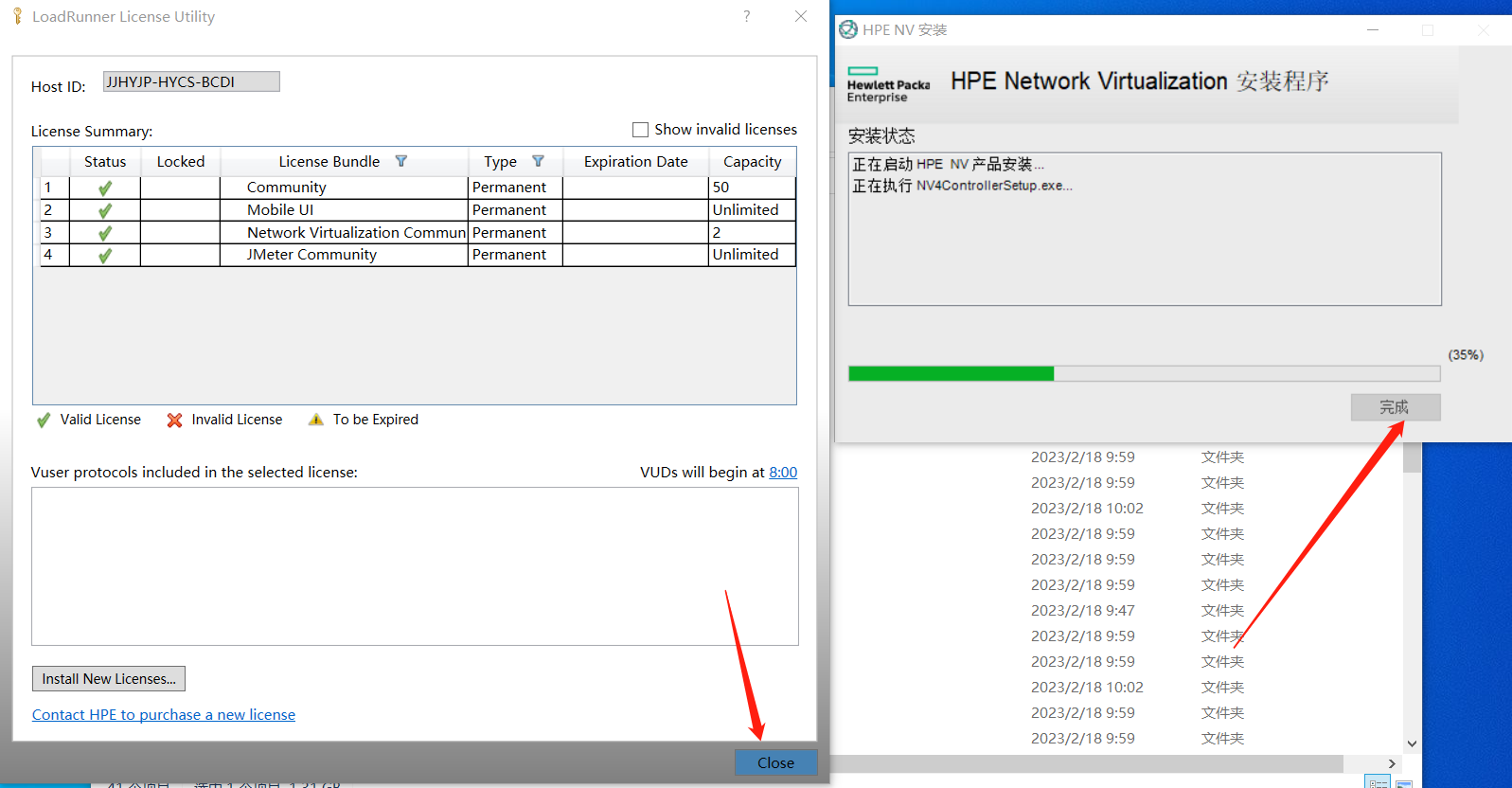Sort by the Locked column header
The width and height of the screenshot is (1512, 788).
[x=181, y=162]
